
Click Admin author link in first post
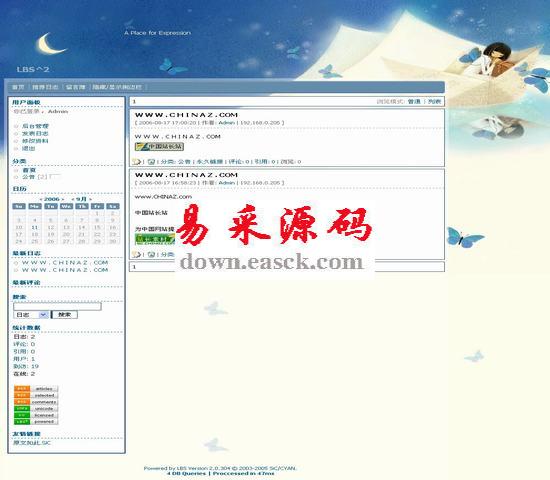click(x=227, y=123)
